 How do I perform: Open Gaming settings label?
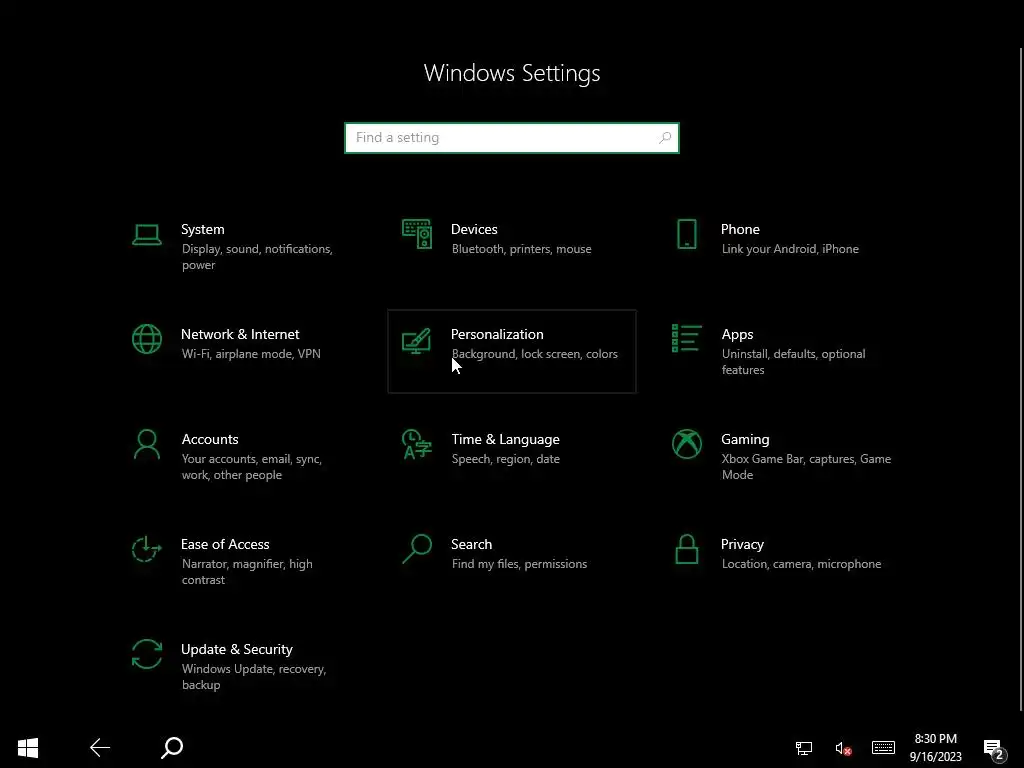(745, 440)
